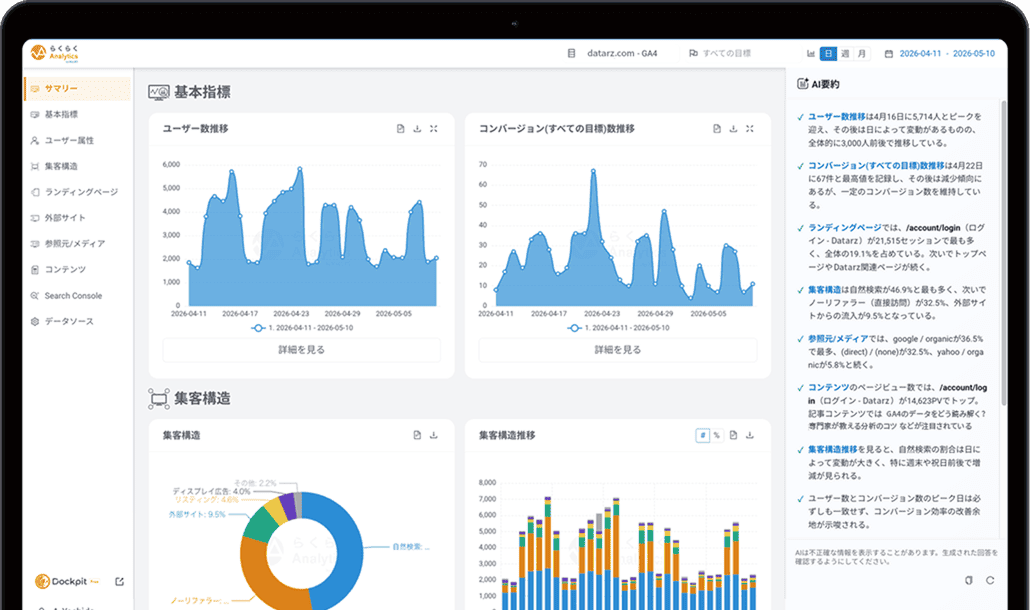This screenshot has width=1030, height=610.
Task: Click the AI要約 panel icon
Action: [802, 83]
